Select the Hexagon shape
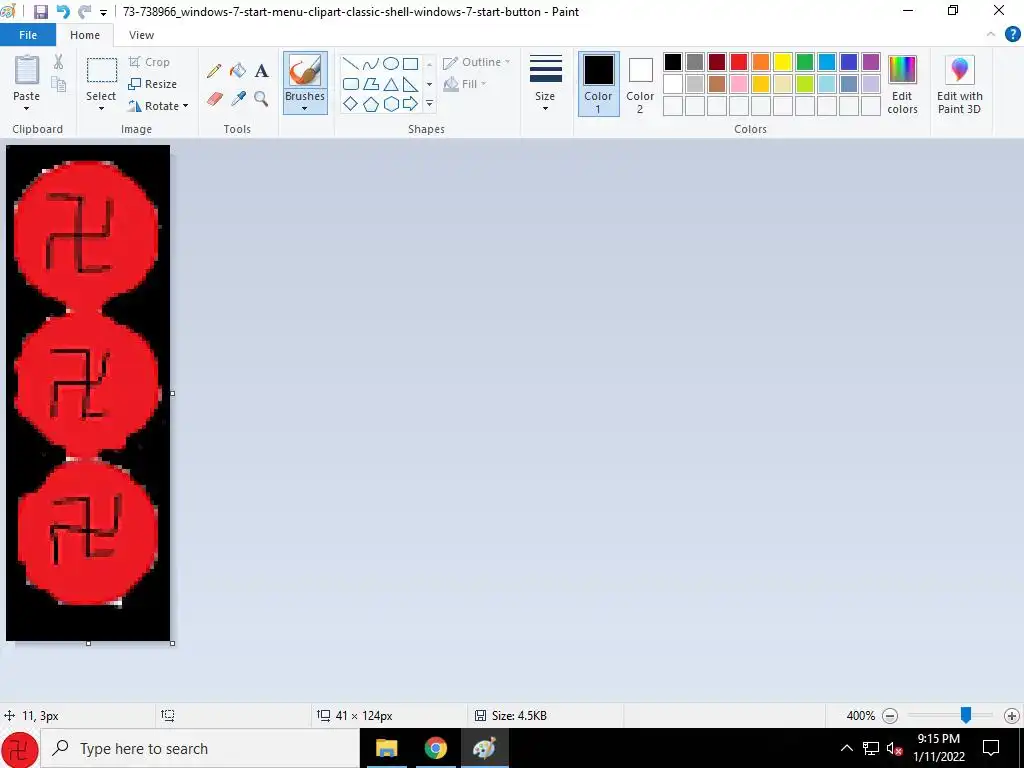This screenshot has height=768, width=1024. [x=391, y=104]
